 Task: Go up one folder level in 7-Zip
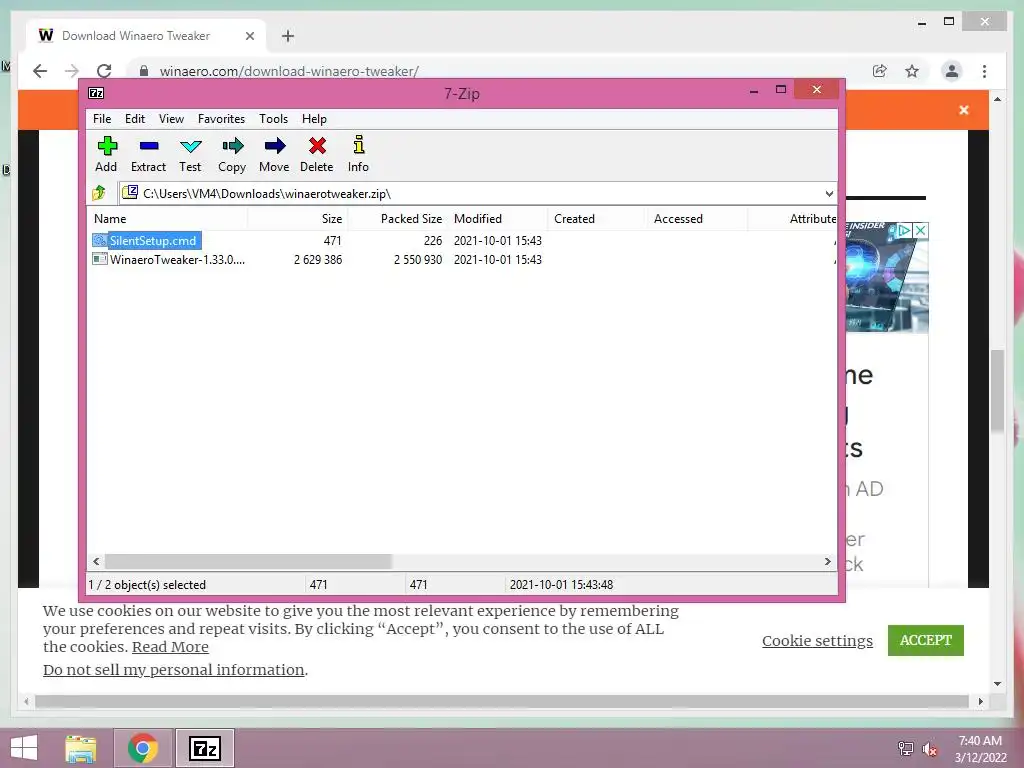tap(99, 193)
